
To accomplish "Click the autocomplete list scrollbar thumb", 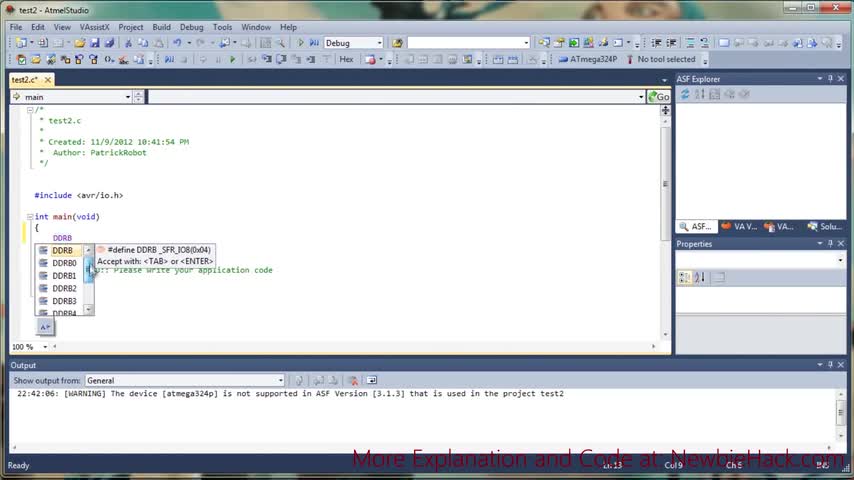I will tap(89, 269).
